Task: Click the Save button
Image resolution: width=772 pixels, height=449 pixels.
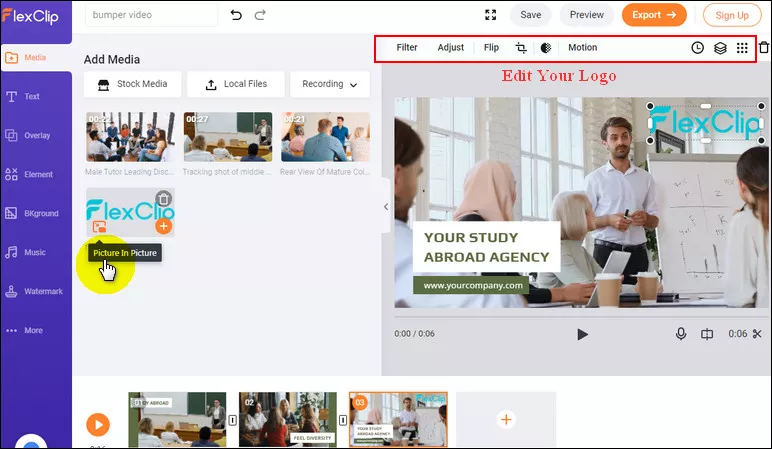Action: [531, 15]
